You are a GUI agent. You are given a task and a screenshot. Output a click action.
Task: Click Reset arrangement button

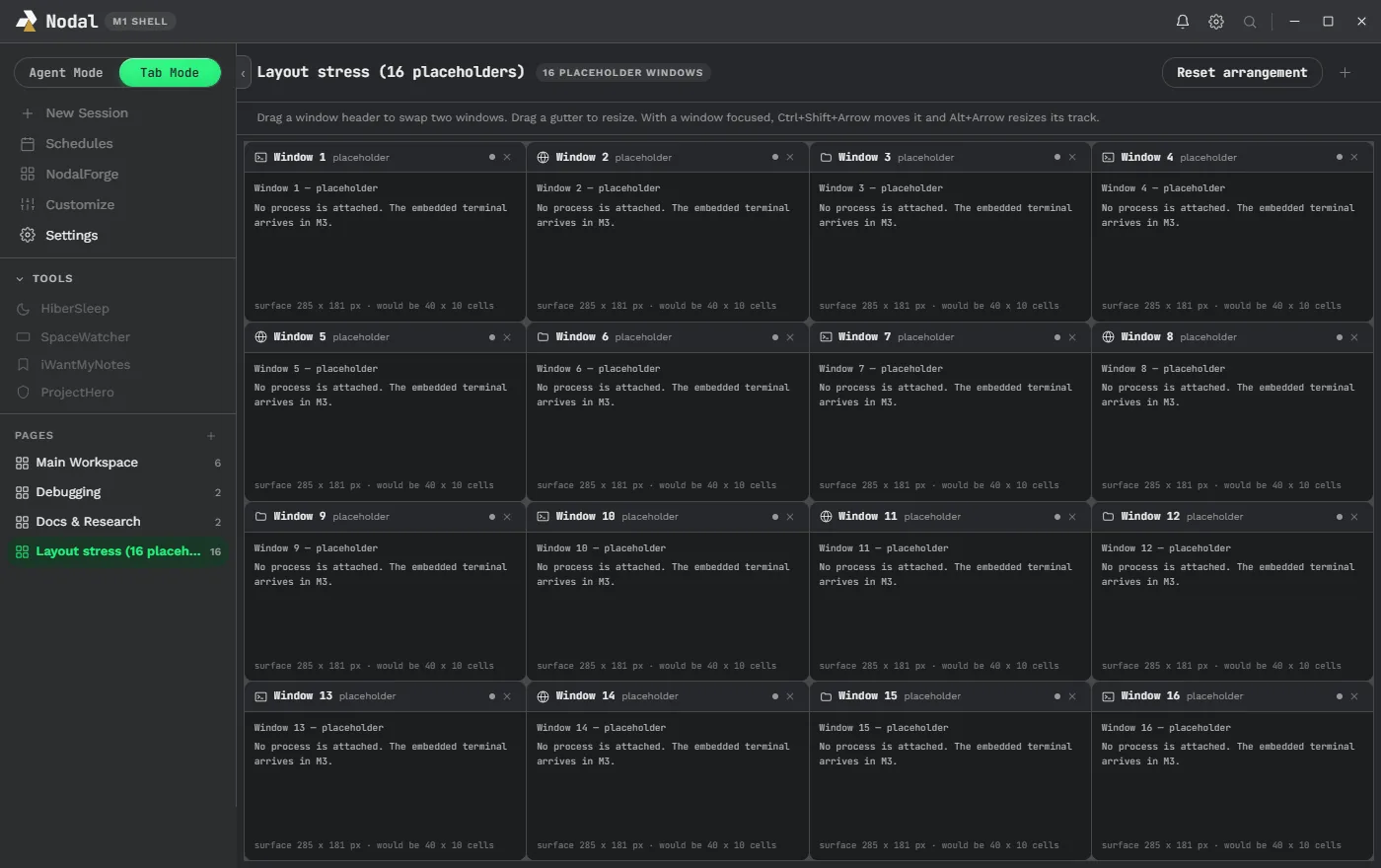(x=1242, y=72)
